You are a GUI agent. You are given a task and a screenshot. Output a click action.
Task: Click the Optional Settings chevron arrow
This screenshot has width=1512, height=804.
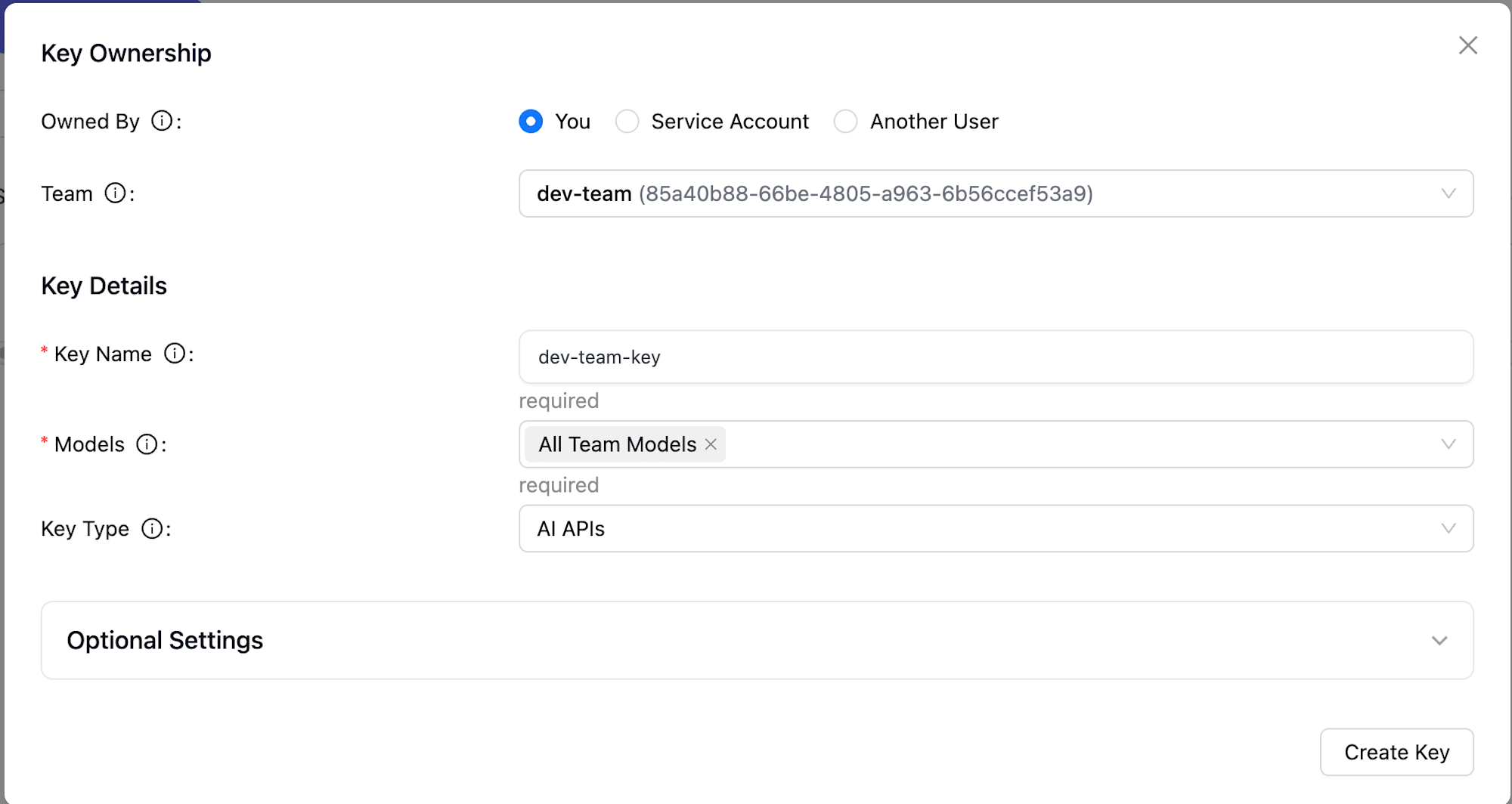pyautogui.click(x=1439, y=641)
